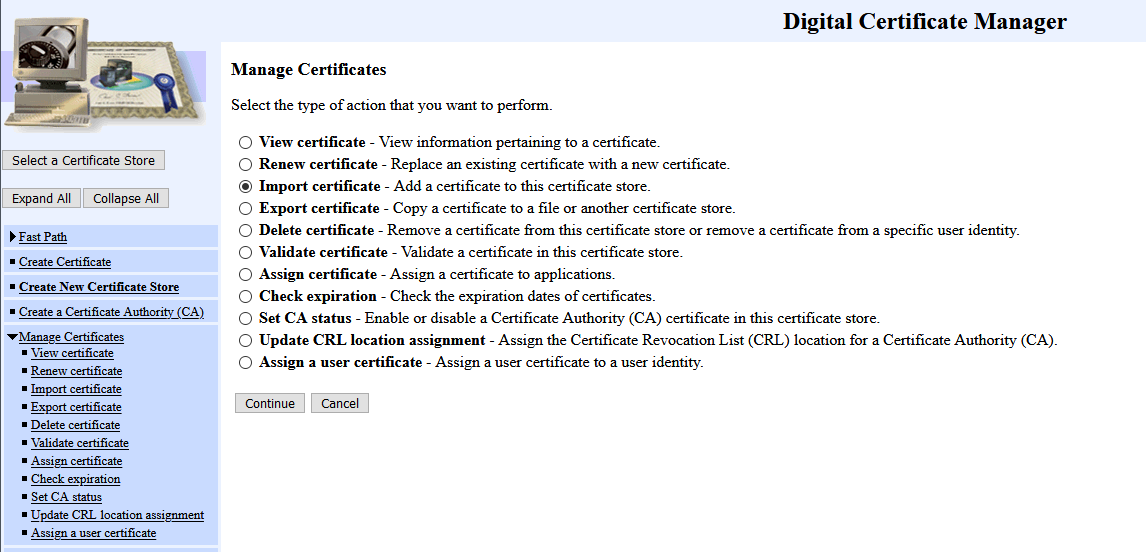Screen dimensions: 1146x552
Task: Choose the Renew certificate radio option
Action: (245, 165)
